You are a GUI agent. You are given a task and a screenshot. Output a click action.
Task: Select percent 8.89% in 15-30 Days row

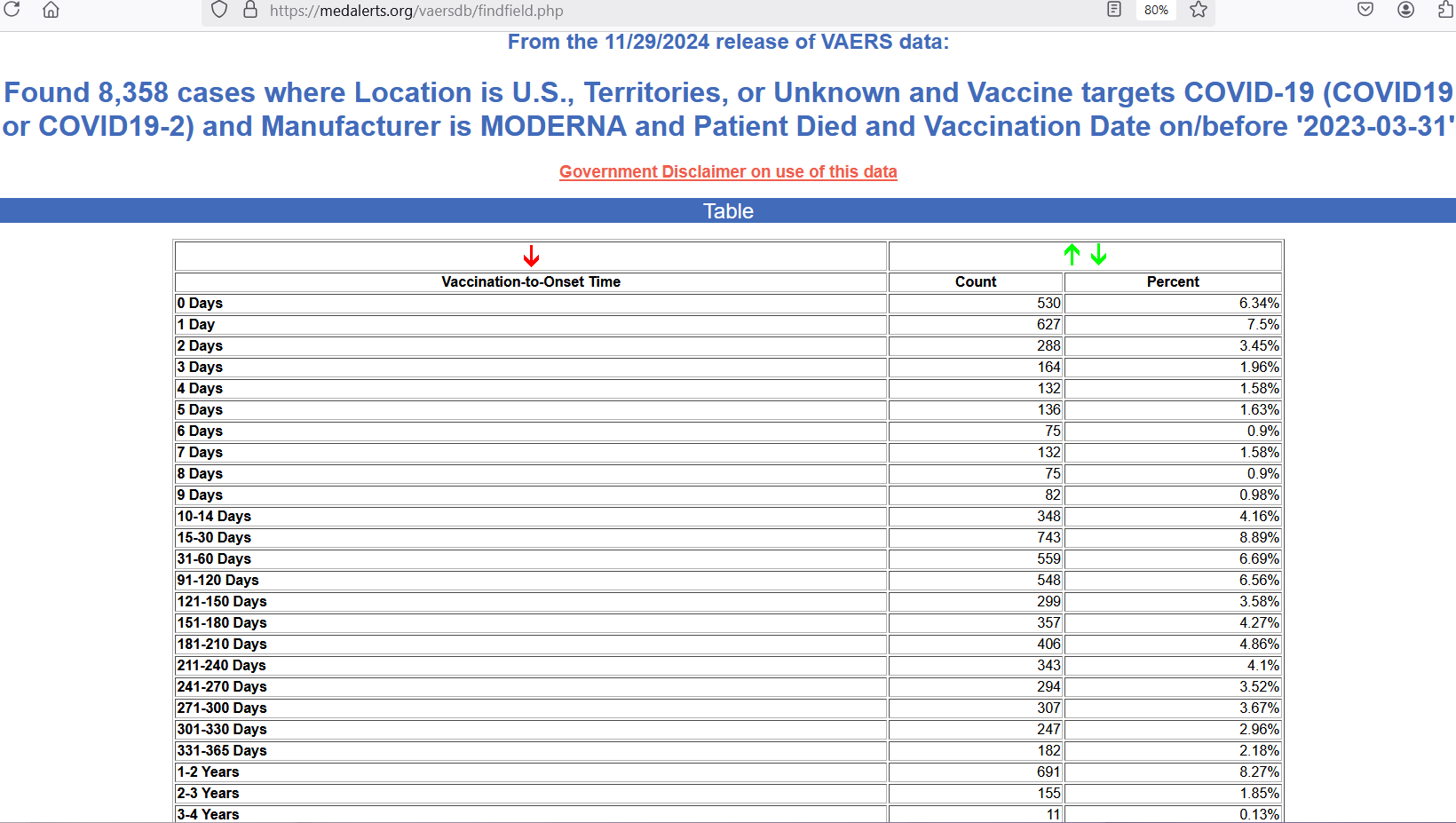pyautogui.click(x=1259, y=537)
